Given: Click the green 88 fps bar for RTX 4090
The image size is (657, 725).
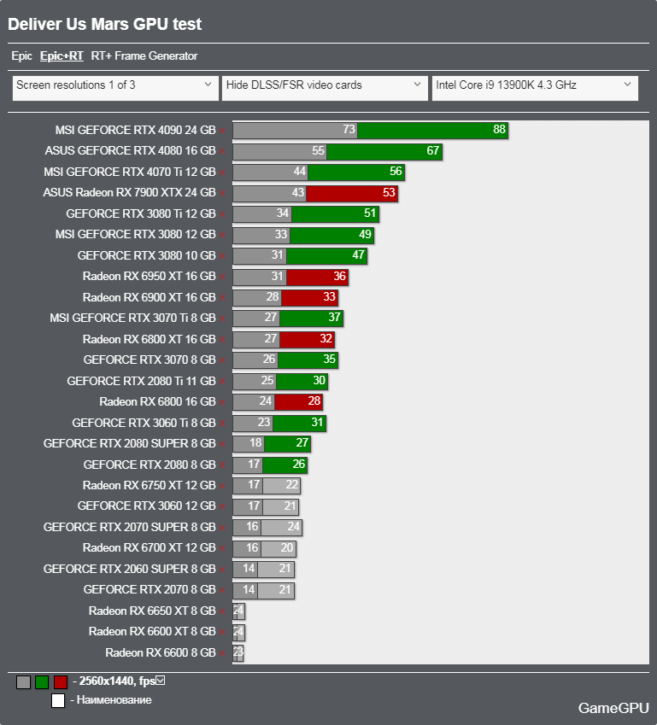Looking at the screenshot, I should tap(432, 130).
